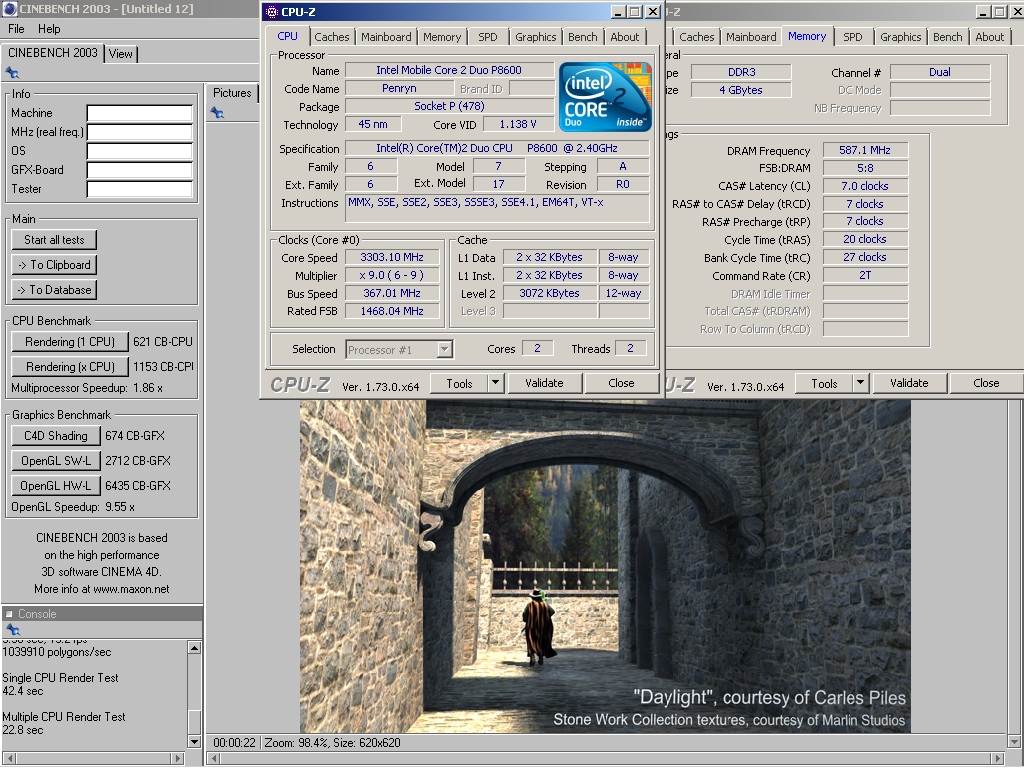
Task: Click the Tester input field
Action: [x=140, y=189]
